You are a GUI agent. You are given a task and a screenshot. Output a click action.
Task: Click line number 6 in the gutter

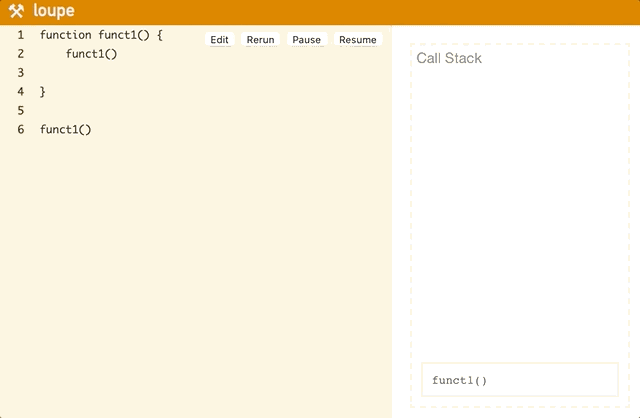coord(21,129)
